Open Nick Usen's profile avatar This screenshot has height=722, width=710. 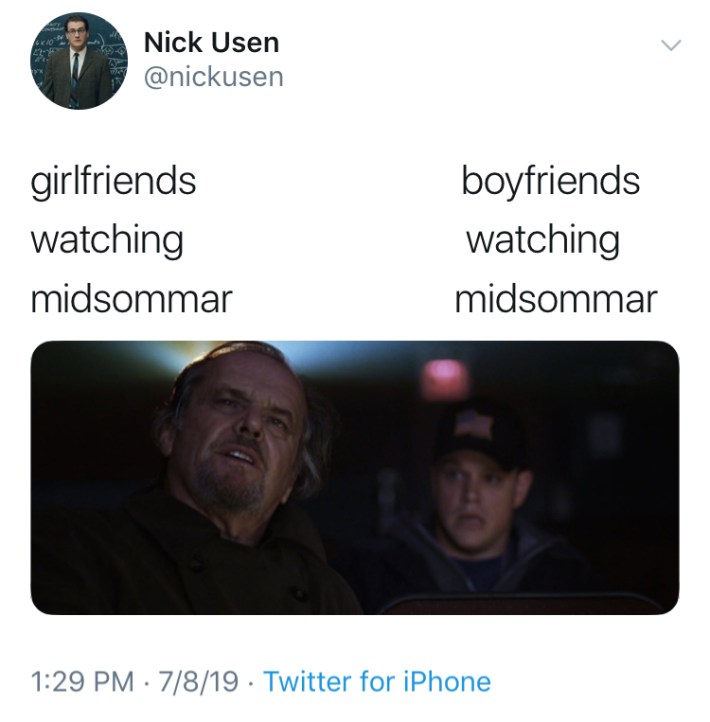point(79,60)
